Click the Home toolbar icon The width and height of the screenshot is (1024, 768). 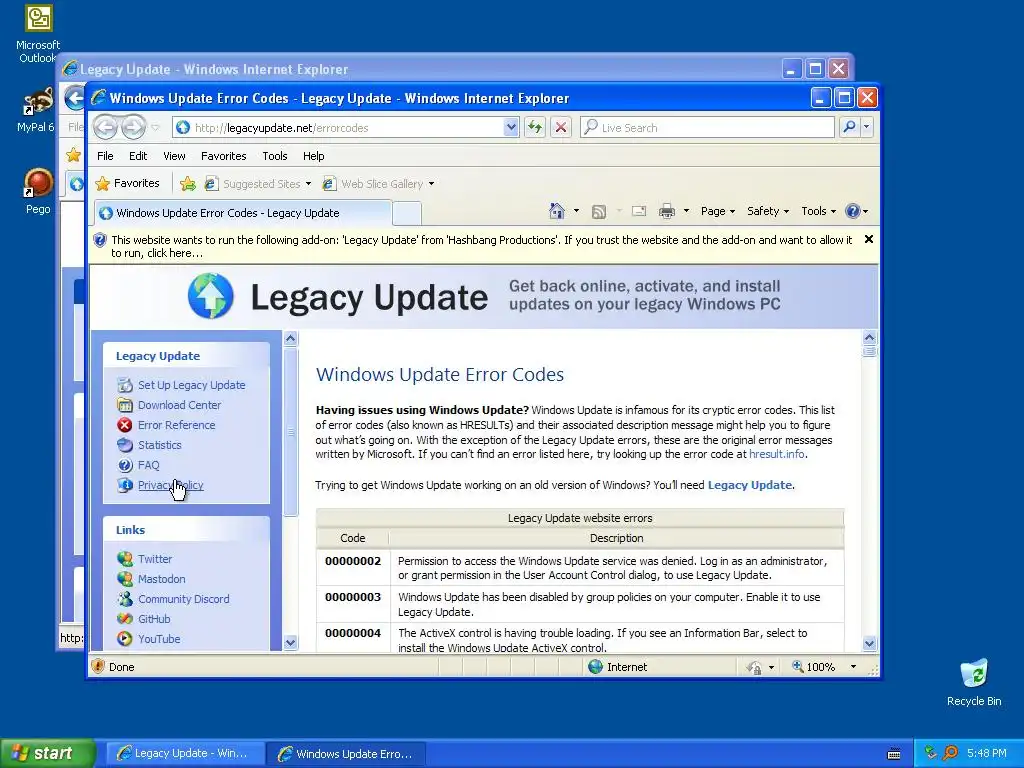tap(556, 211)
